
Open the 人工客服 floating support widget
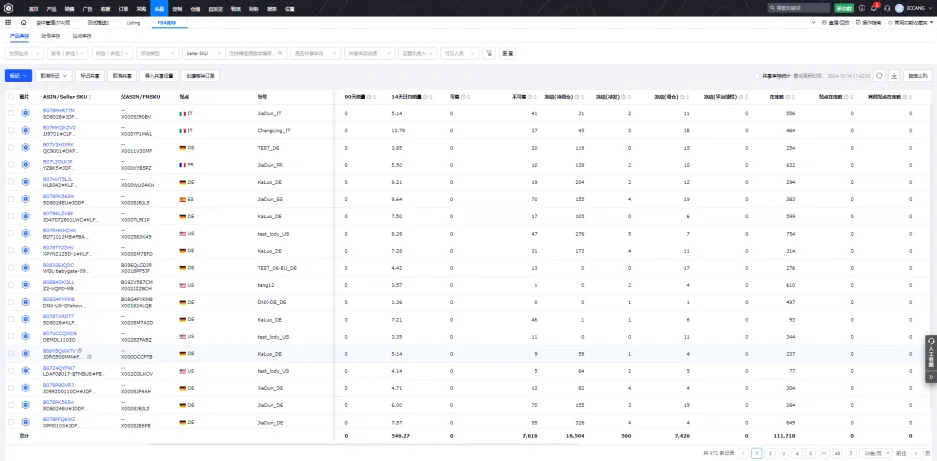(x=931, y=353)
